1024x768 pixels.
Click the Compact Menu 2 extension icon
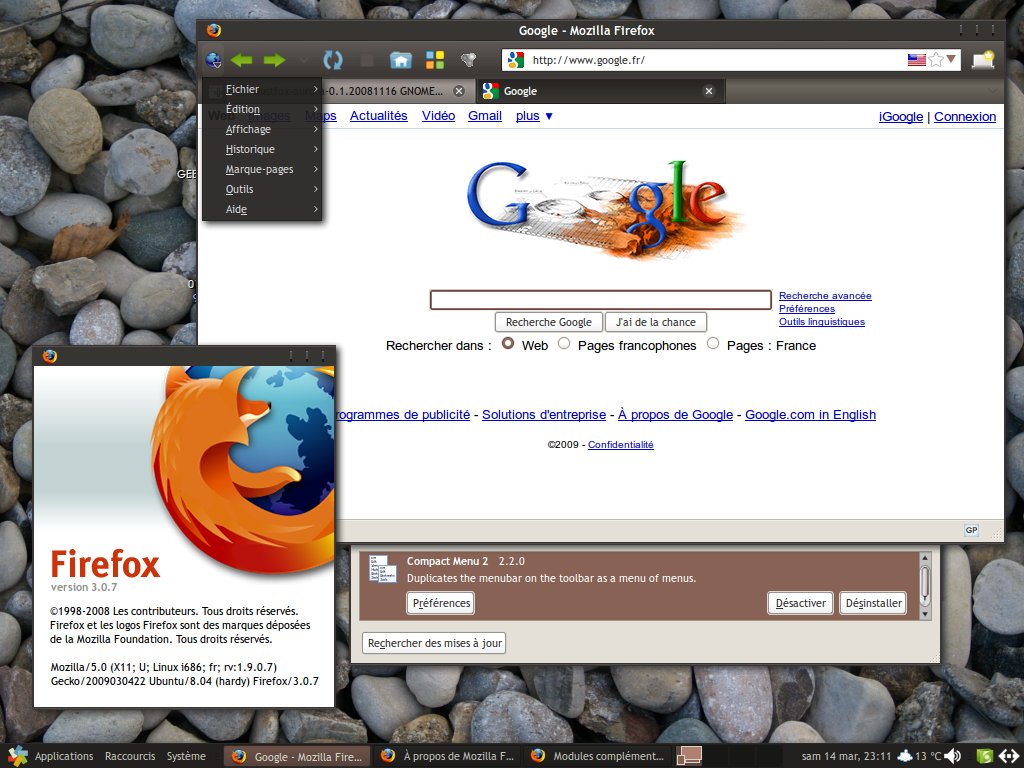(x=383, y=569)
